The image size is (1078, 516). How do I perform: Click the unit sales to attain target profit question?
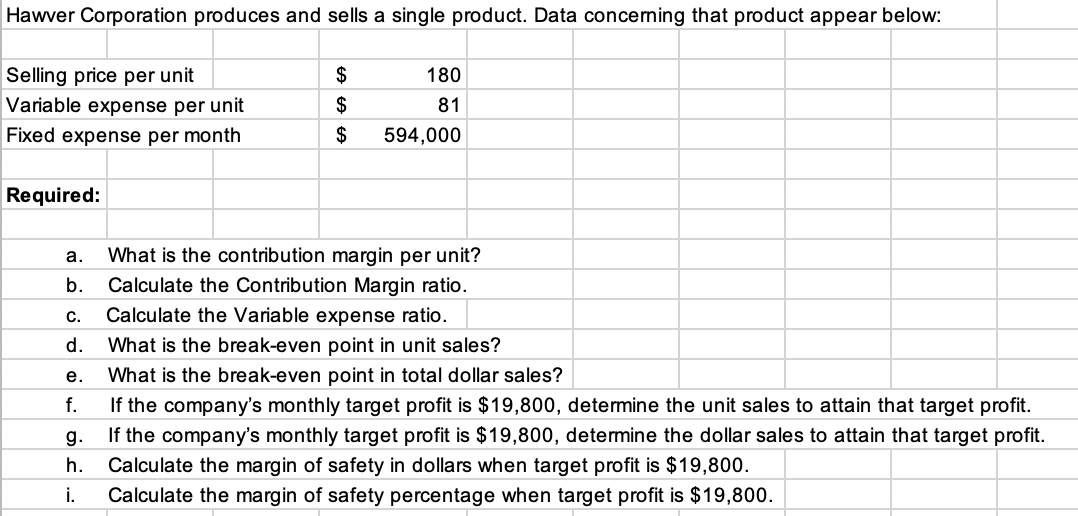click(x=571, y=405)
